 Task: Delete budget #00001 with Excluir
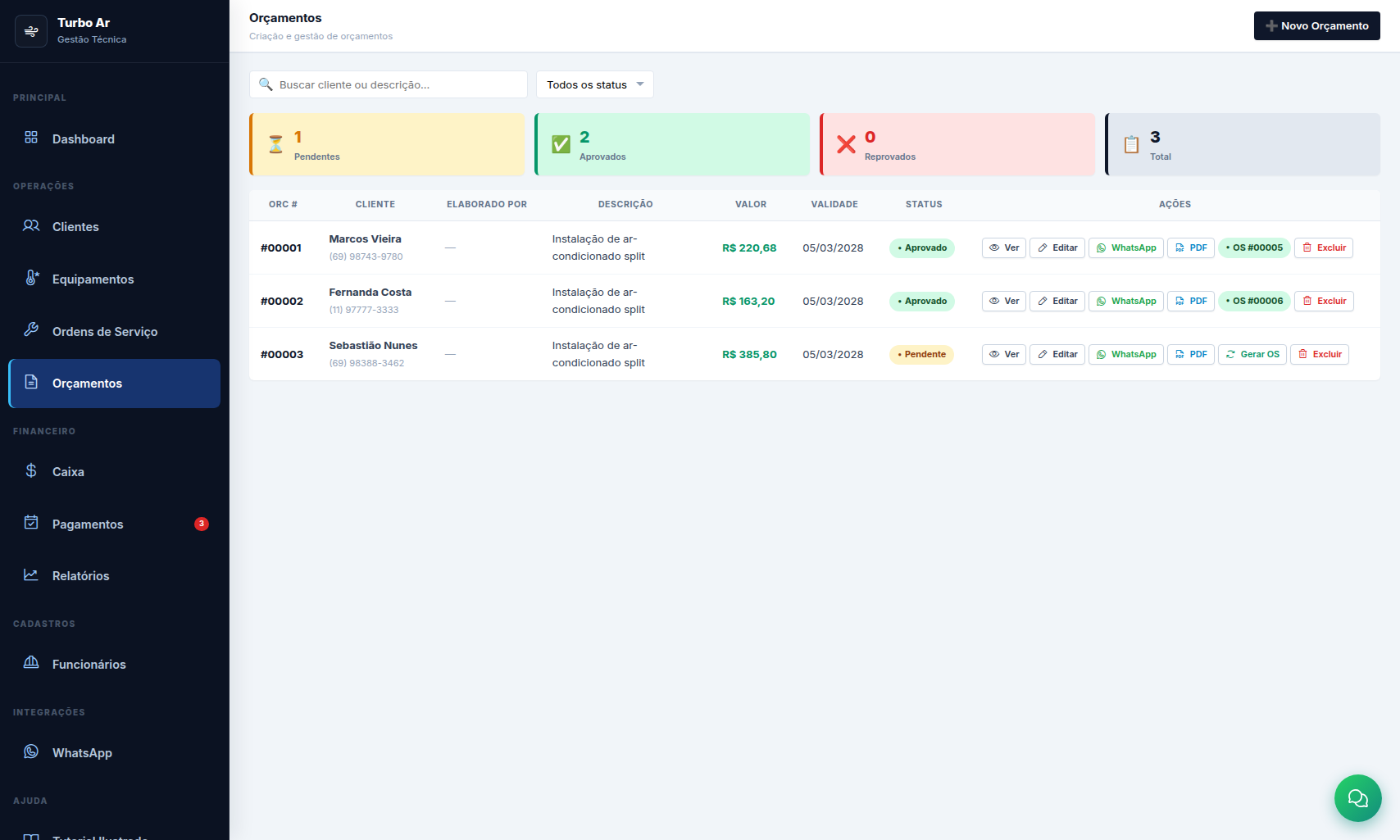[1324, 247]
